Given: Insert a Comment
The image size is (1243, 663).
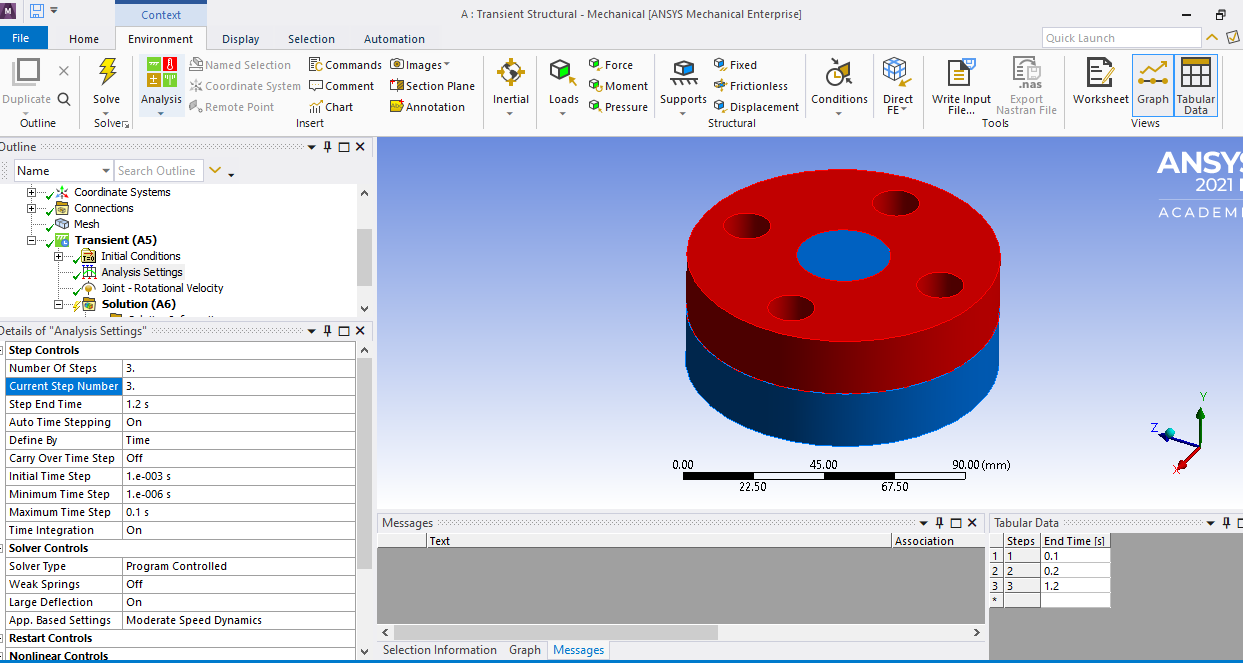Looking at the screenshot, I should pyautogui.click(x=341, y=86).
